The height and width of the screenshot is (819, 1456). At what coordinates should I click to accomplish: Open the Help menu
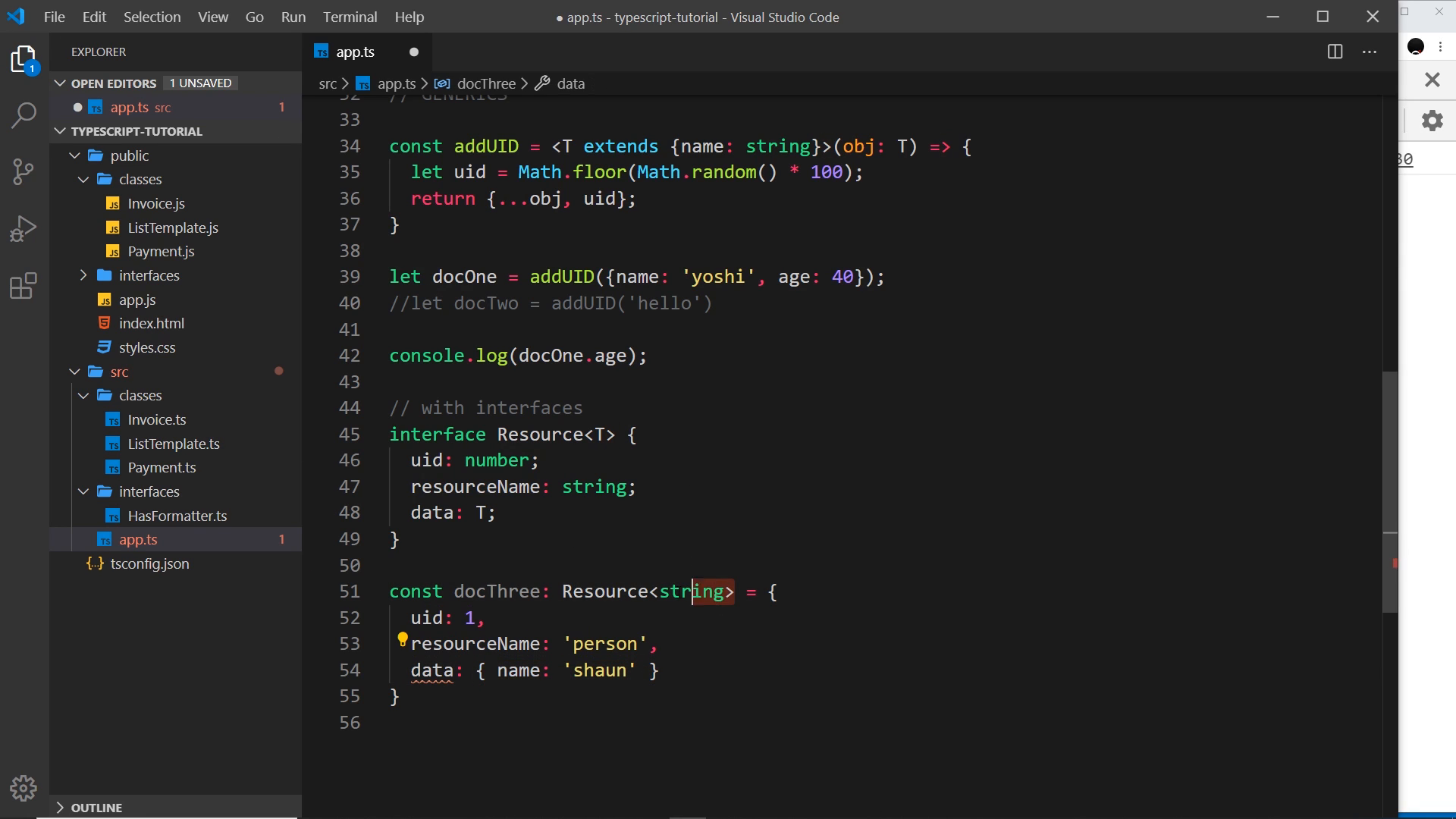point(409,17)
